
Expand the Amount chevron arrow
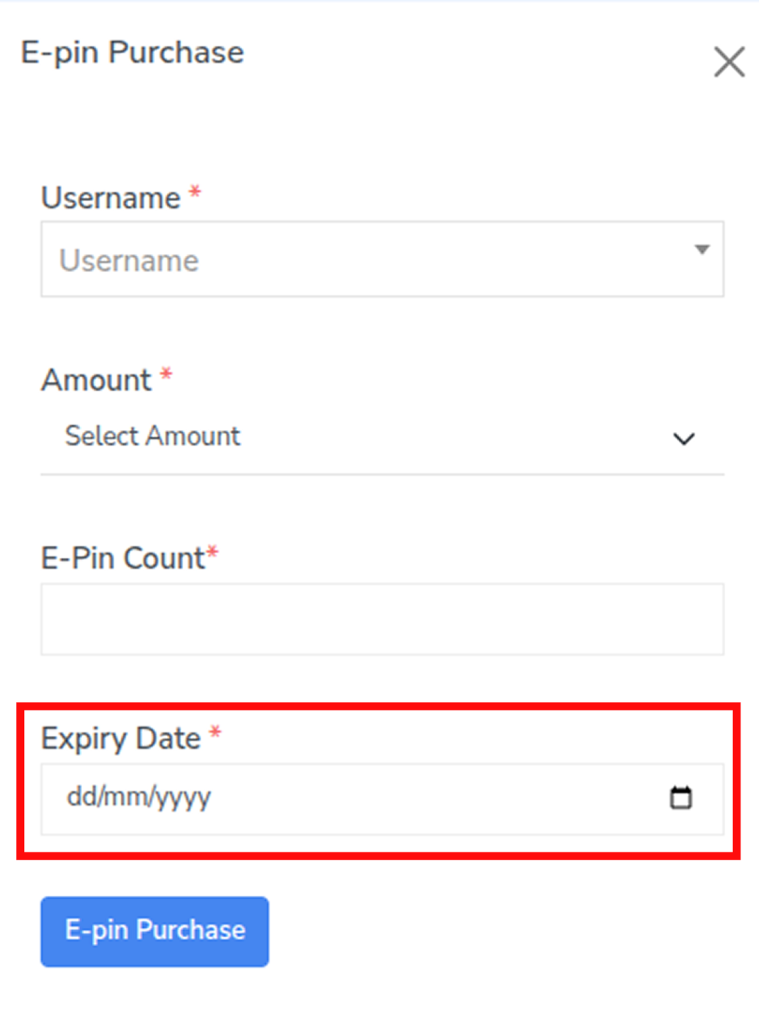click(684, 438)
